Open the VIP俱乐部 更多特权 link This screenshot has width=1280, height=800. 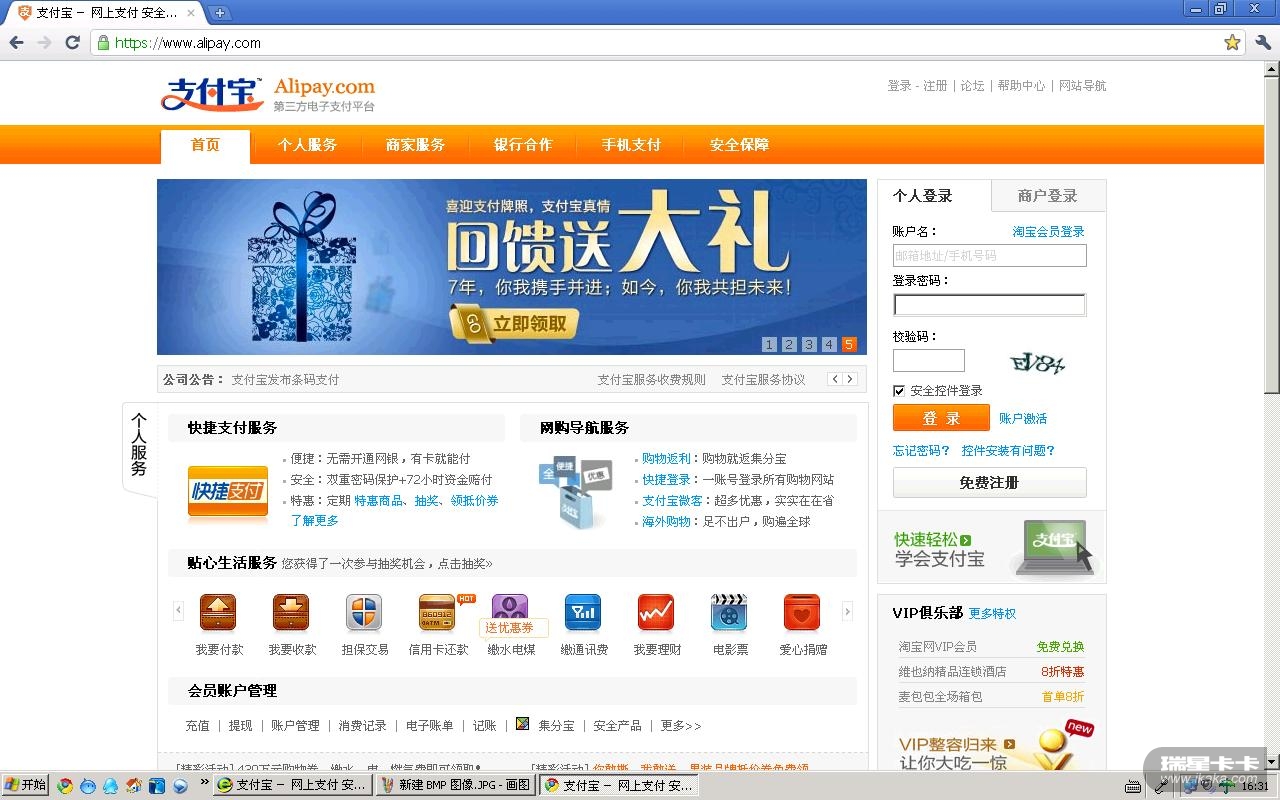pyautogui.click(x=992, y=614)
